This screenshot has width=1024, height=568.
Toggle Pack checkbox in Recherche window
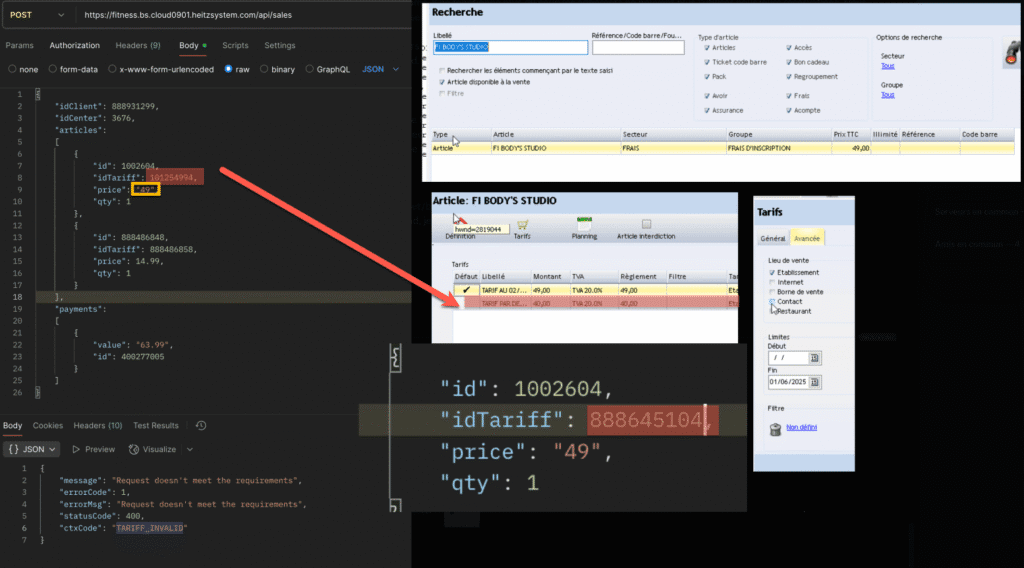click(707, 76)
